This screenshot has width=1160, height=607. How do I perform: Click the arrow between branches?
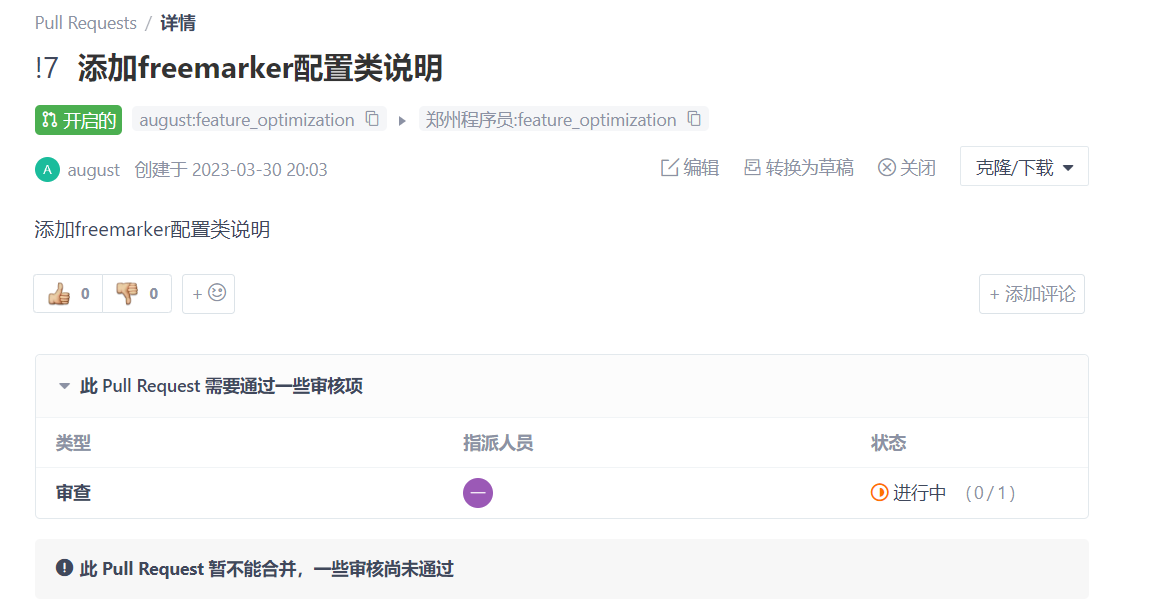(402, 120)
